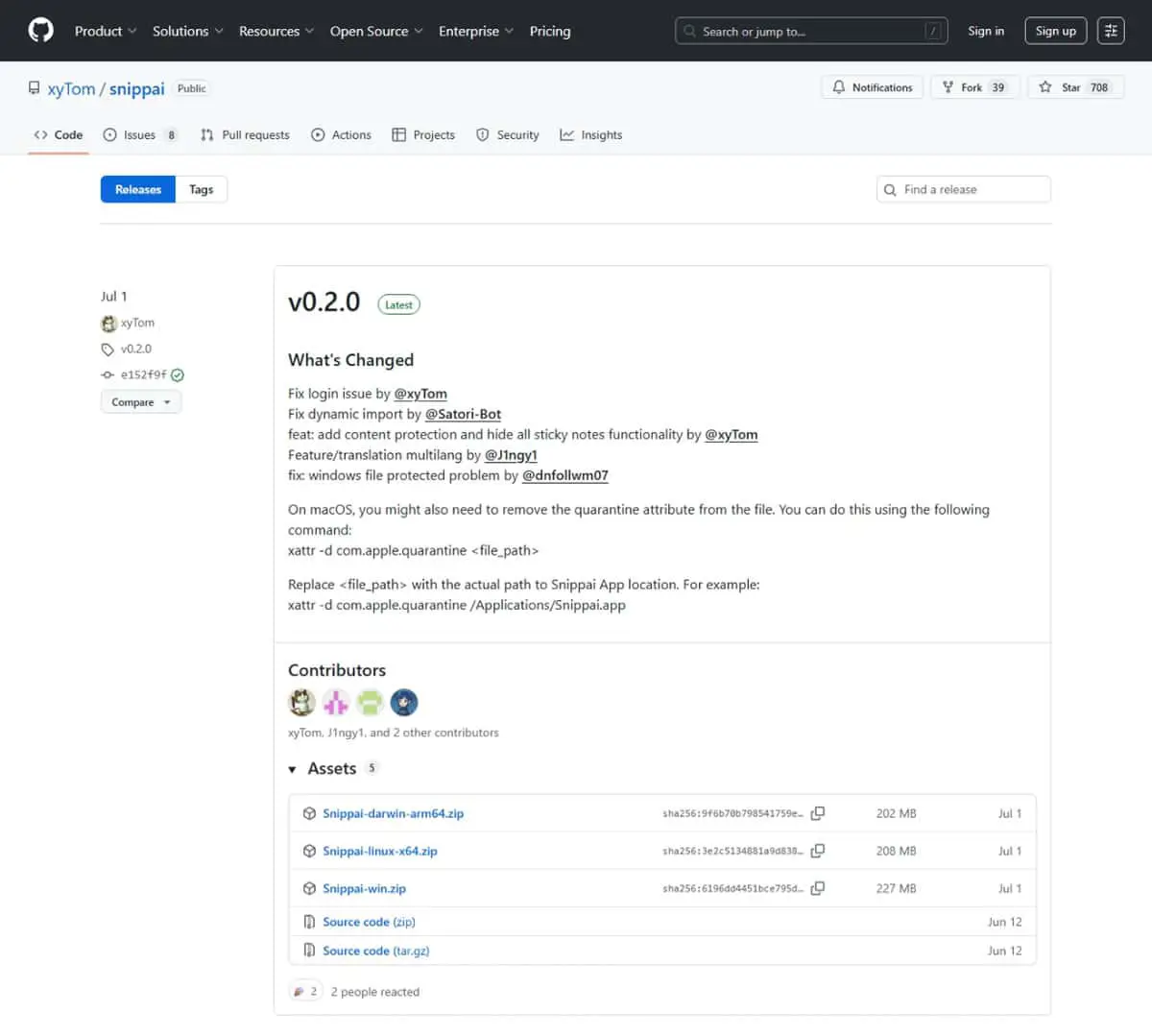
Task: Open commit e152f9f link
Action: (x=144, y=374)
